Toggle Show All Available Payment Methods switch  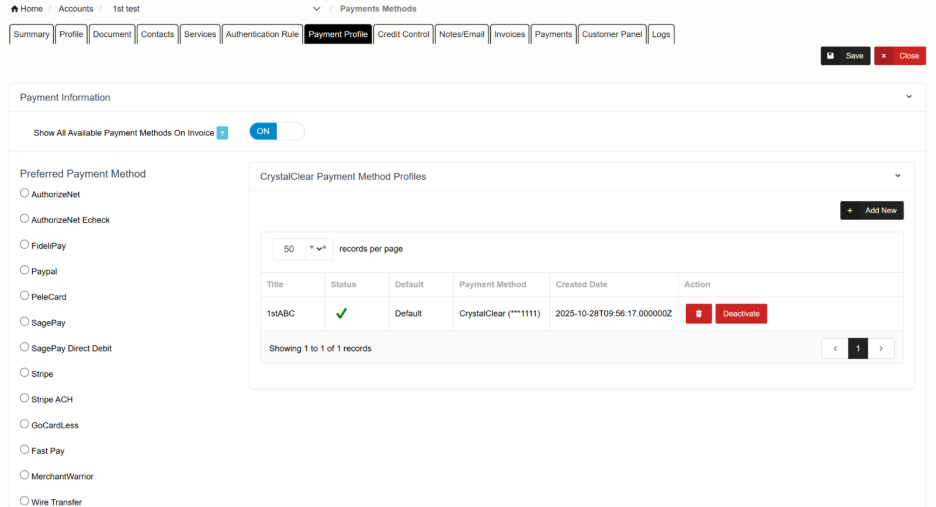point(276,132)
